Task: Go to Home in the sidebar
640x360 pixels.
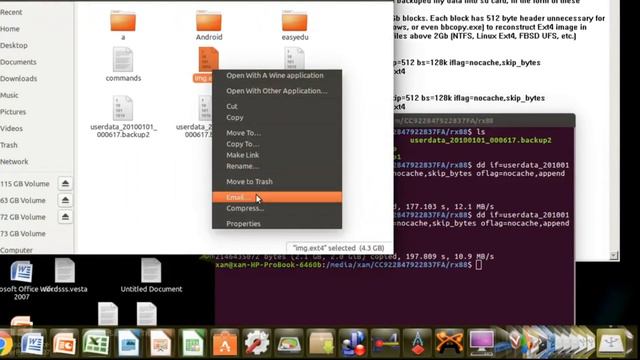Action: [10, 29]
